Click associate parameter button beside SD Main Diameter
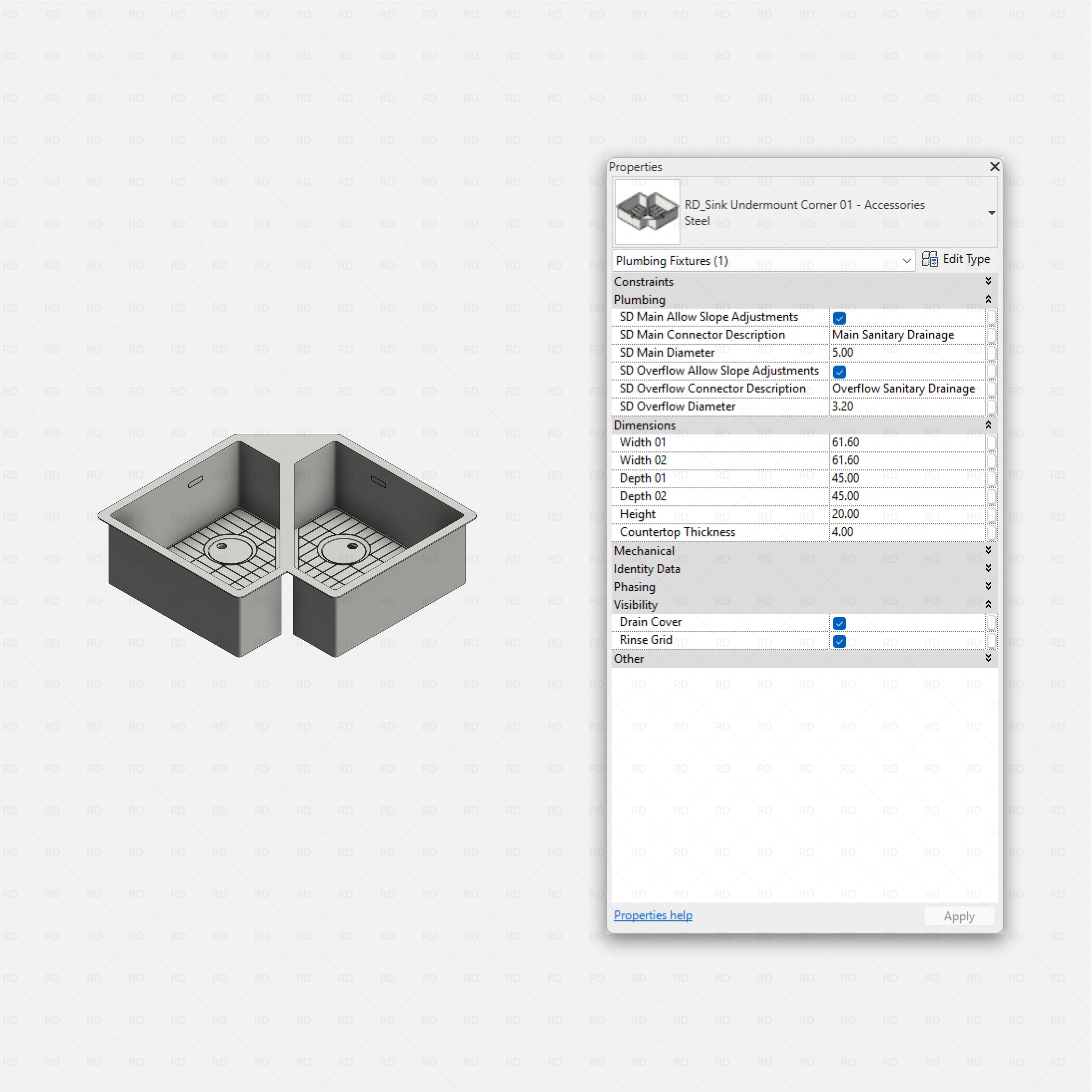 pyautogui.click(x=993, y=353)
